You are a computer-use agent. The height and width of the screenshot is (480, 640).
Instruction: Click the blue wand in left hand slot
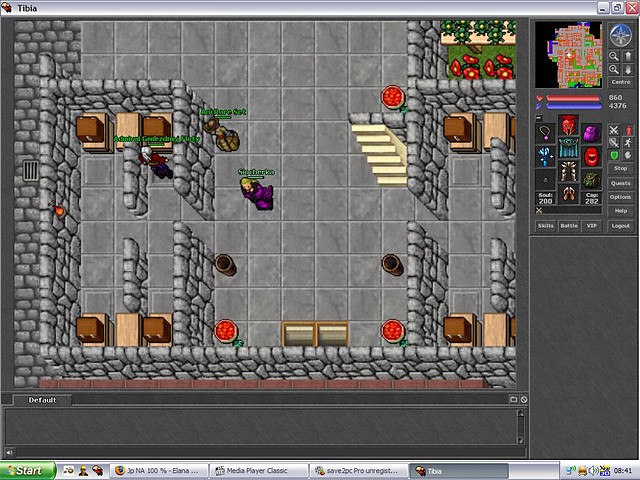pyautogui.click(x=545, y=156)
